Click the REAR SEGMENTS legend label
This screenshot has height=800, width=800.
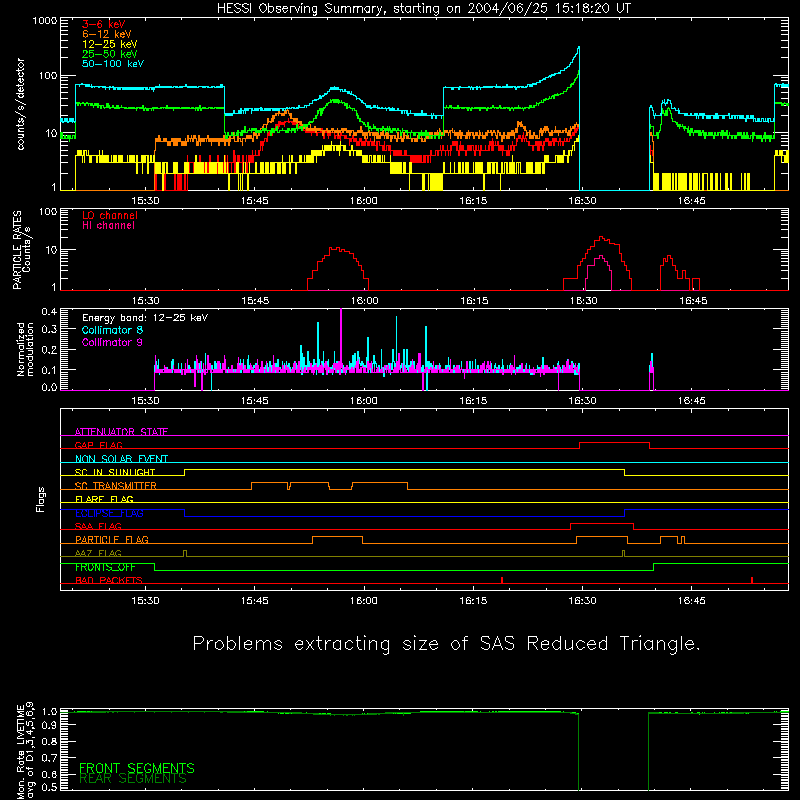(x=133, y=778)
